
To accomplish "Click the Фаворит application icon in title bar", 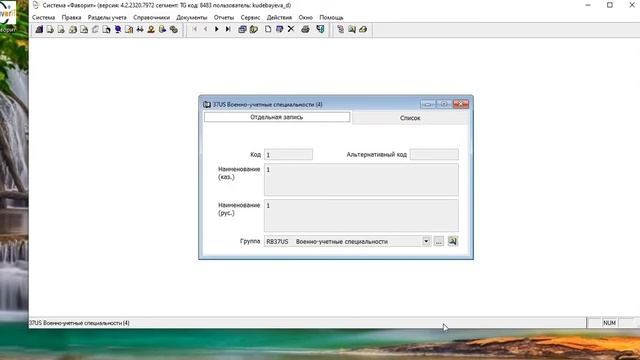I will [x=36, y=5].
